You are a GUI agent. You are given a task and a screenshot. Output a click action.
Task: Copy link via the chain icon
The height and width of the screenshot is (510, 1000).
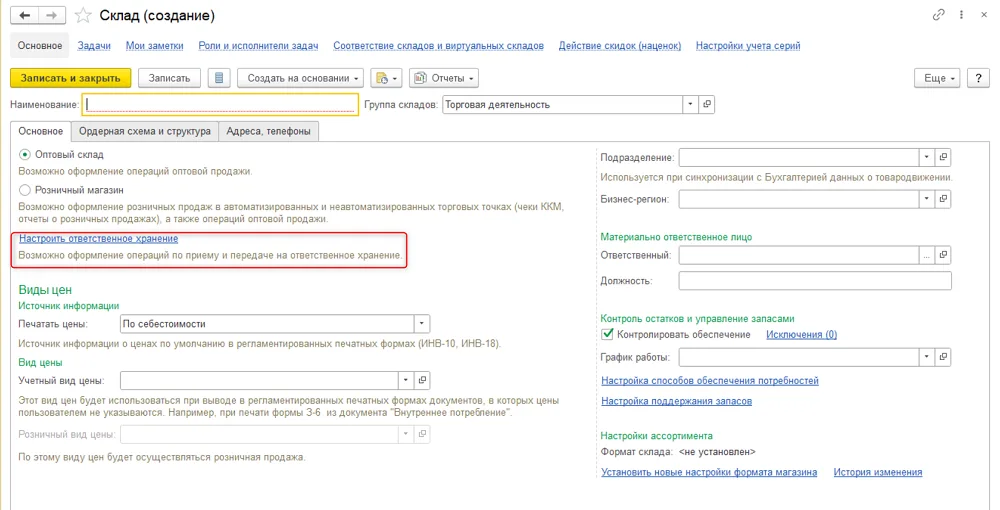pyautogui.click(x=938, y=15)
